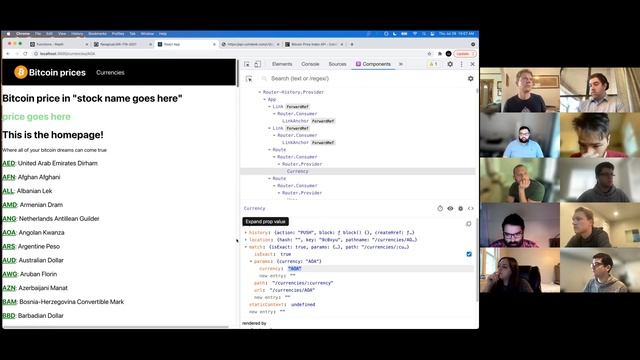This screenshot has height=360, width=640.
Task: Collapse the Route node above Currency
Action: click(x=269, y=150)
